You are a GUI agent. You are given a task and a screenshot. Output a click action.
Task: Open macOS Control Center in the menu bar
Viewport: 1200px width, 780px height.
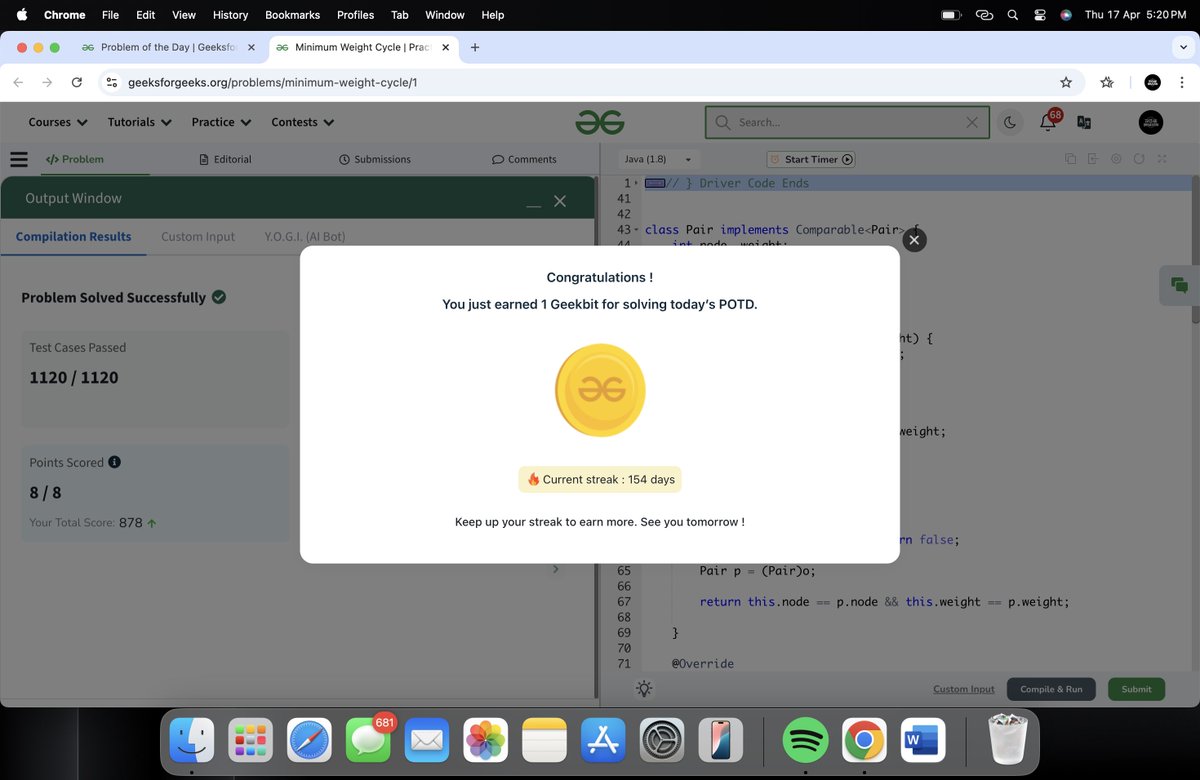1040,15
